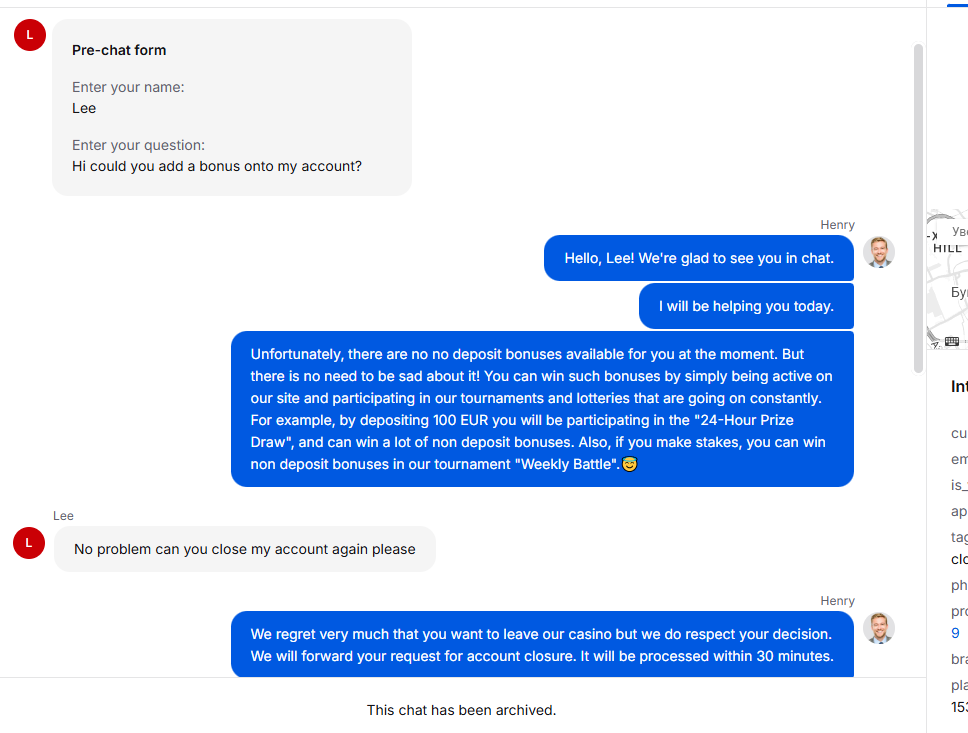Click Henry's avatar beside the closure reply

tap(879, 628)
